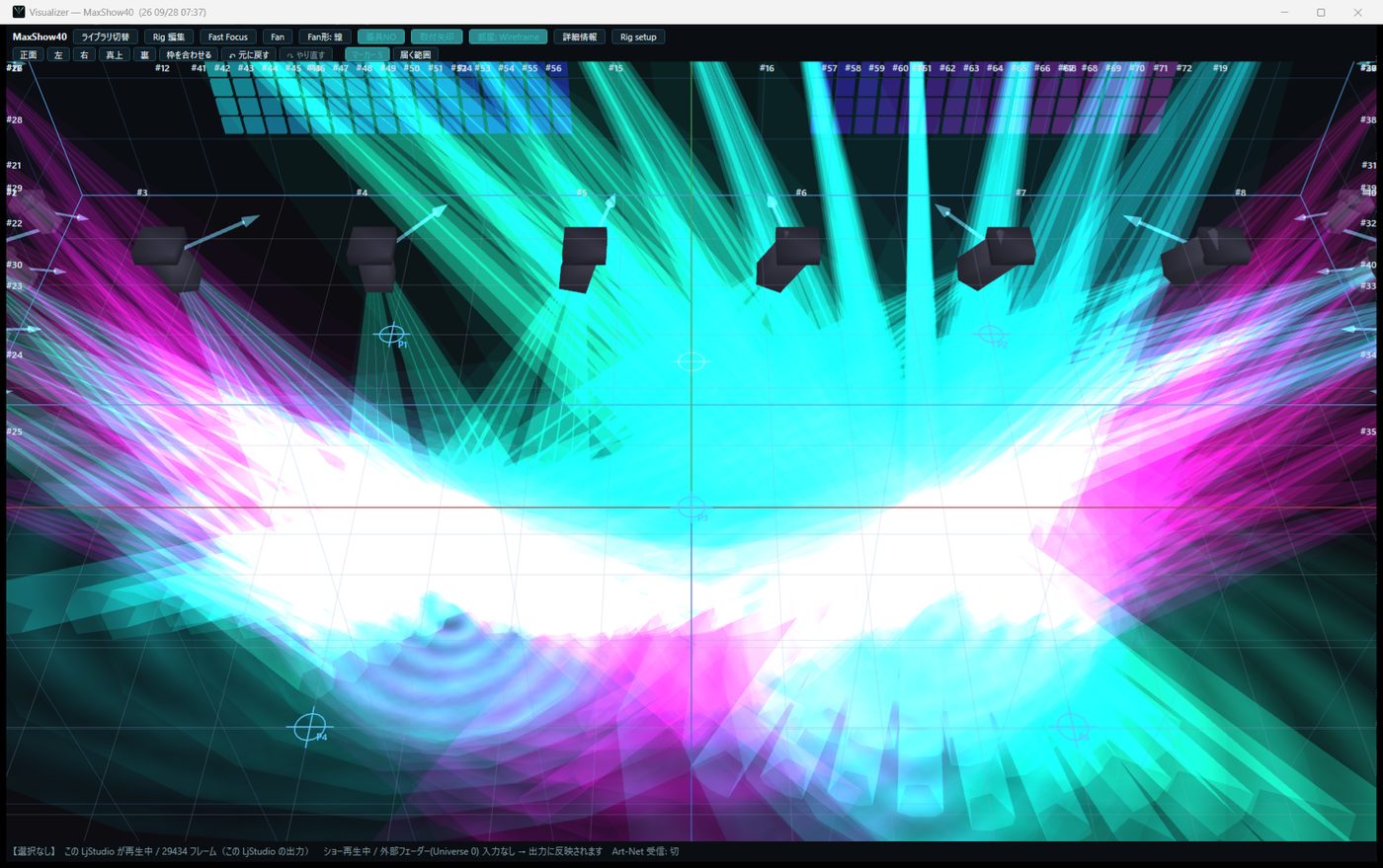Change the Fan形: 線 shape option

click(x=325, y=38)
